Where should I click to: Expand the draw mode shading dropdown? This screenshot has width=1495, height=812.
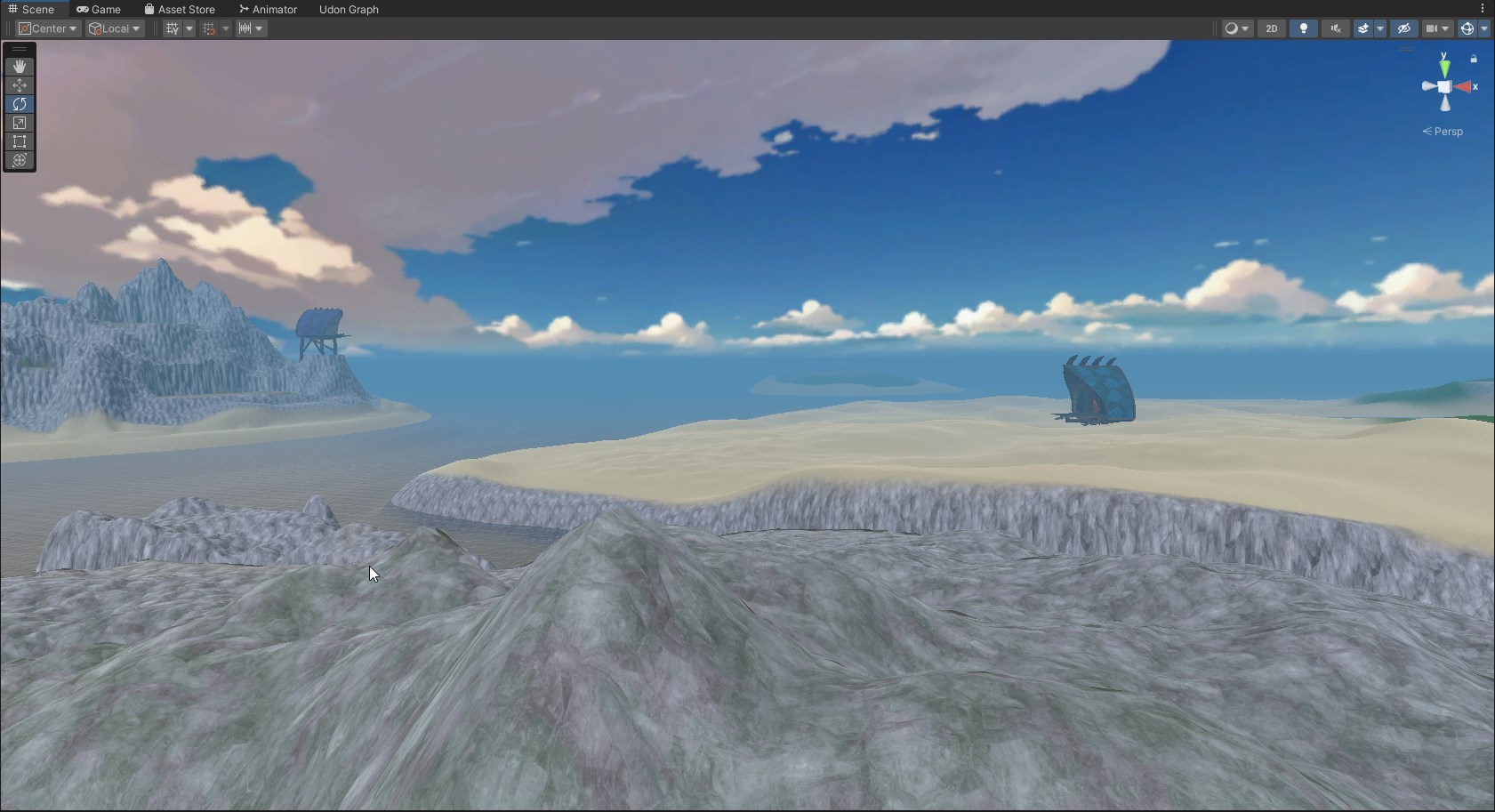pyautogui.click(x=1236, y=28)
